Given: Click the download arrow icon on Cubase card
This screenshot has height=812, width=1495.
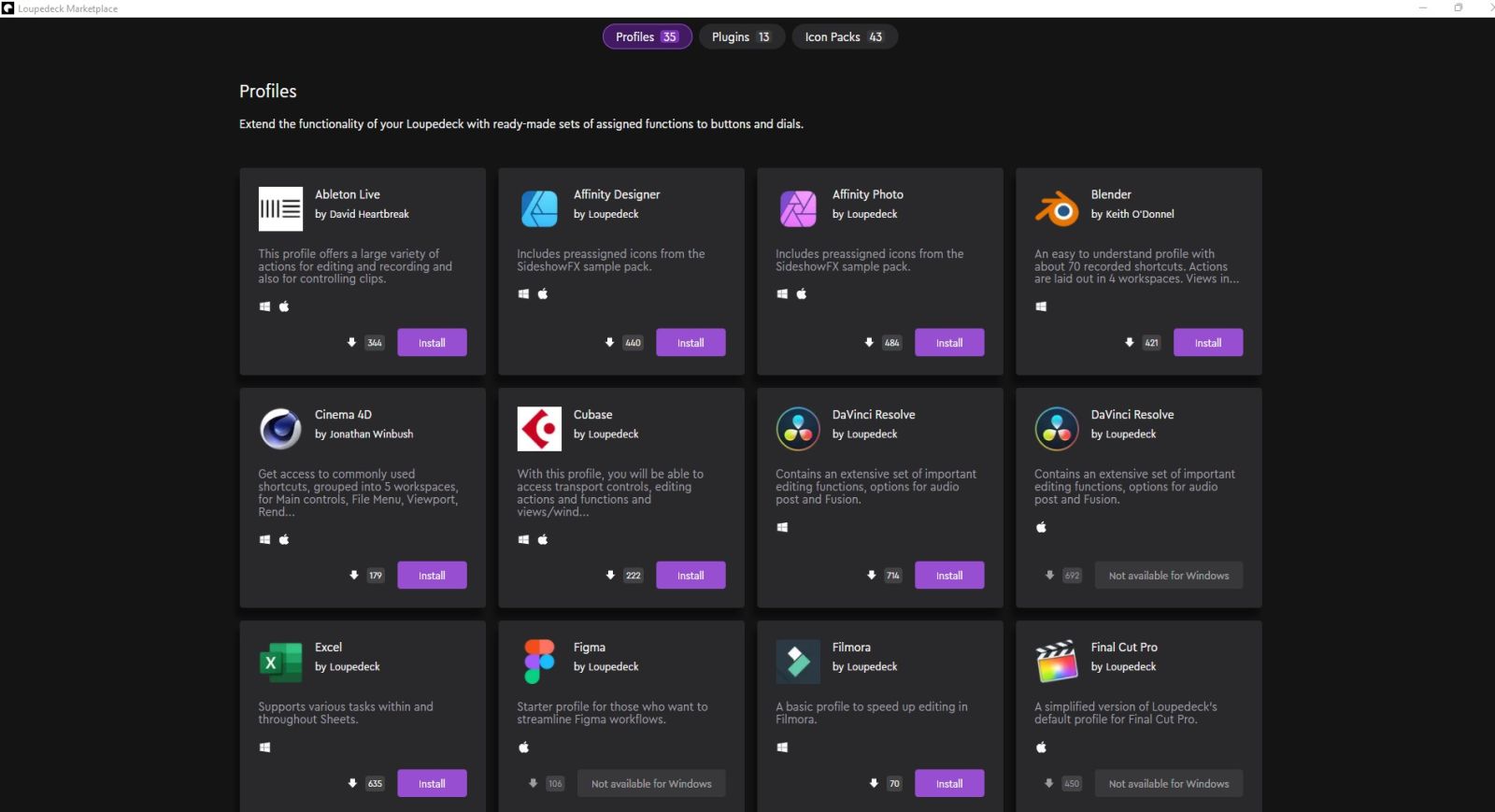Looking at the screenshot, I should click(610, 576).
